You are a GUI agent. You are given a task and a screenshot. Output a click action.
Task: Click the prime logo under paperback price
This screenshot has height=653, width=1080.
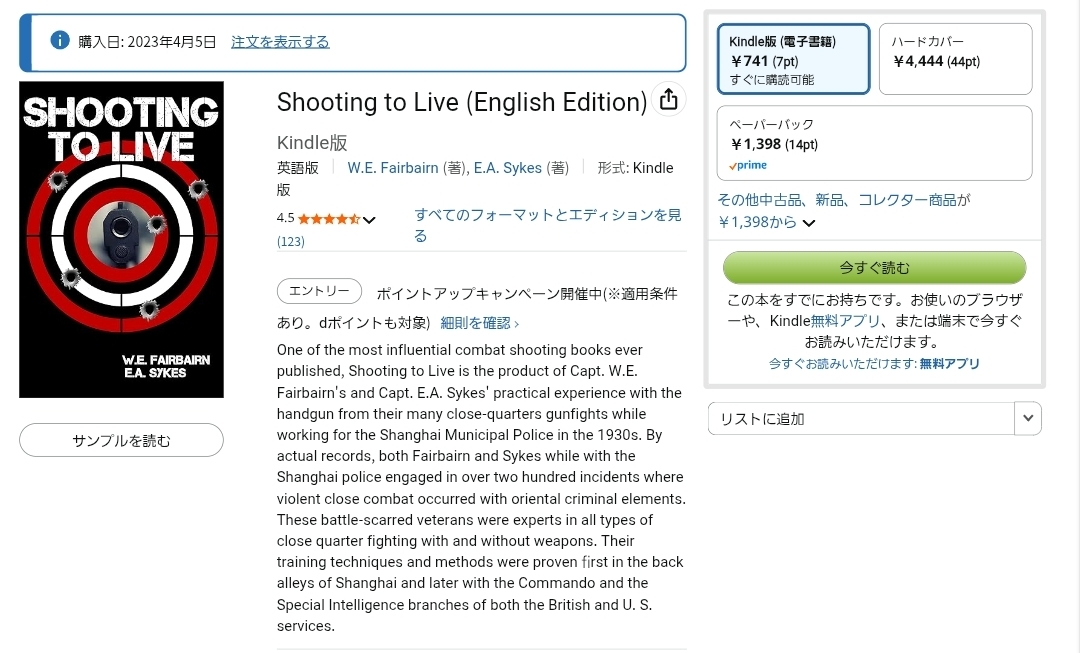click(748, 165)
